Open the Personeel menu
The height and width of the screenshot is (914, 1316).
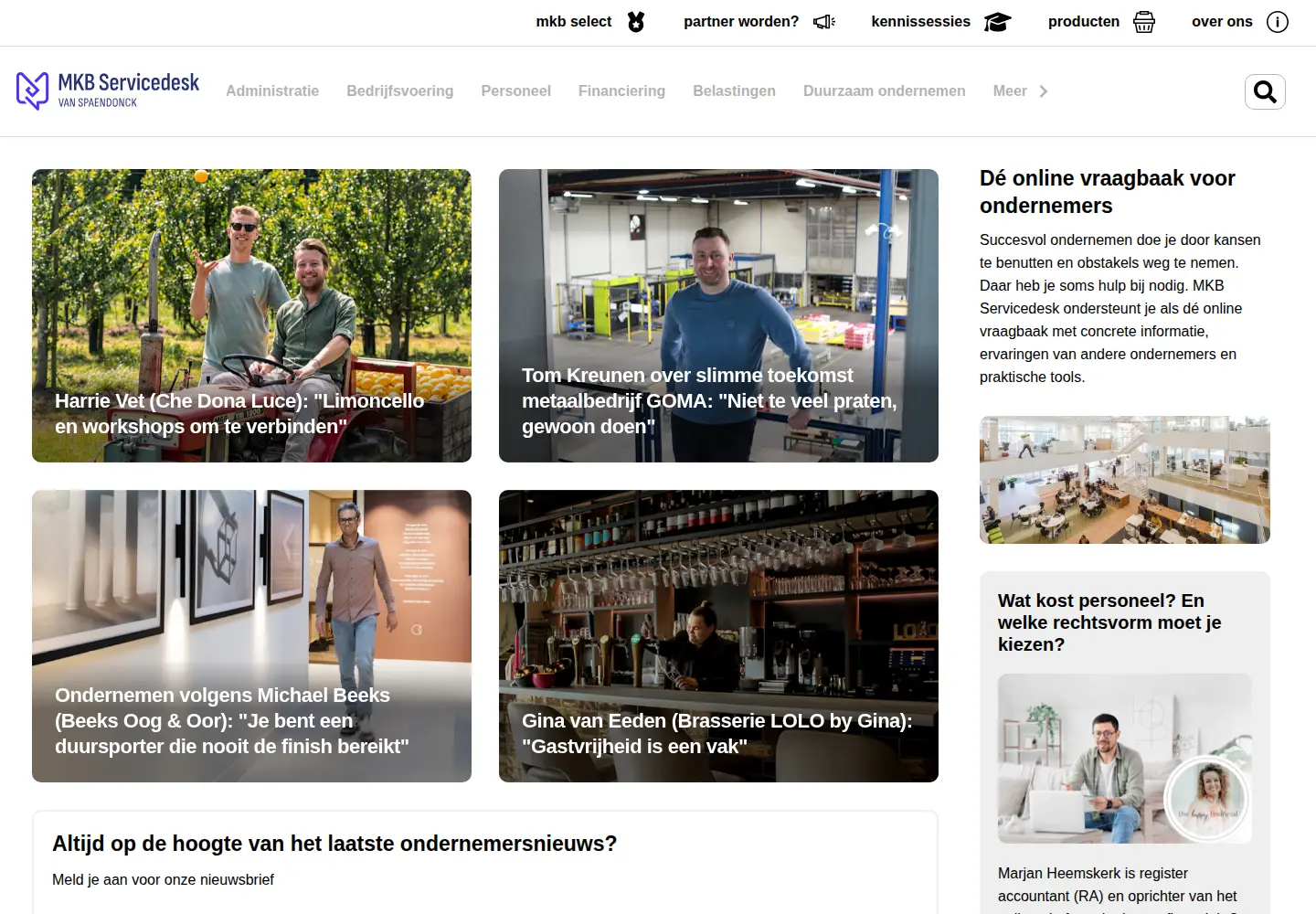coord(516,91)
